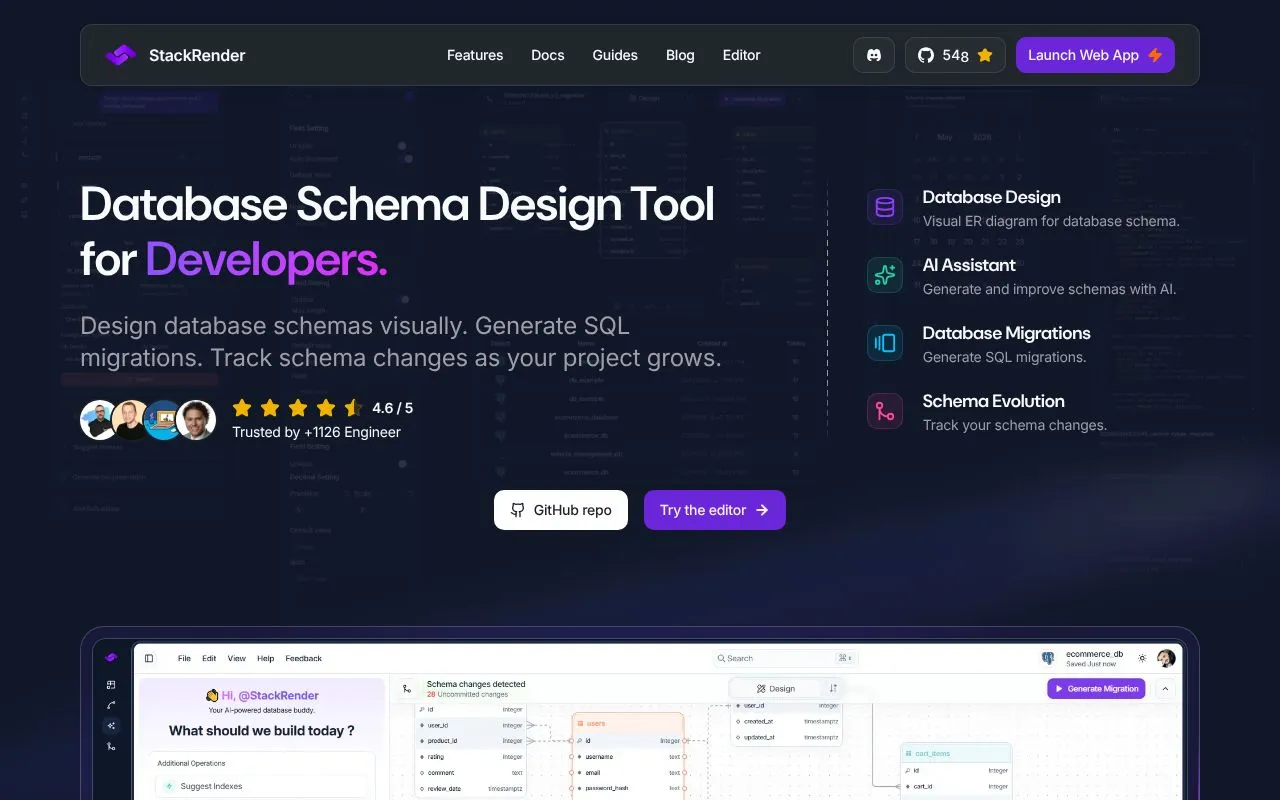Click the Schema Evolution branch icon
The height and width of the screenshot is (800, 1280).
[885, 411]
